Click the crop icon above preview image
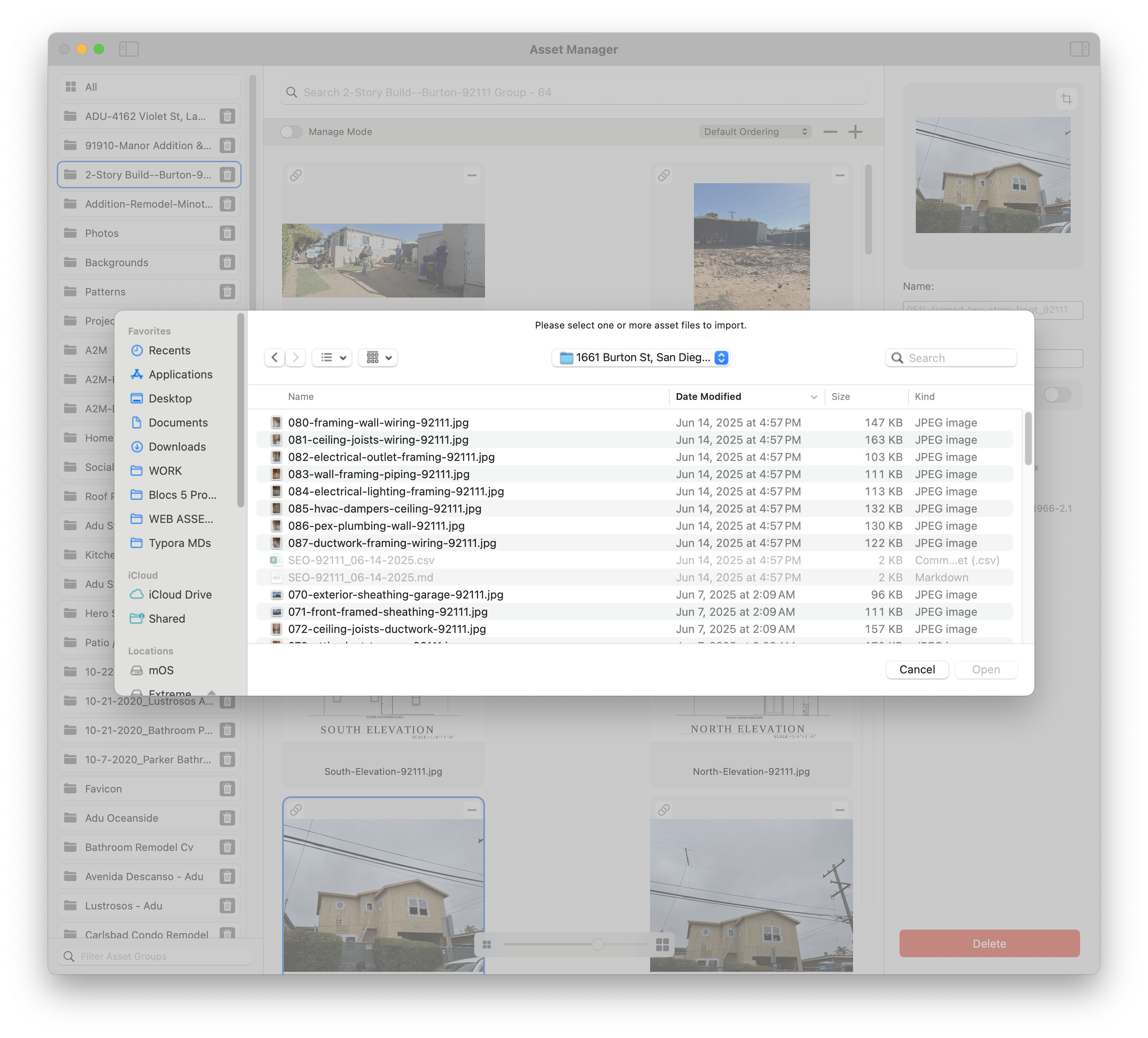 click(x=1066, y=99)
